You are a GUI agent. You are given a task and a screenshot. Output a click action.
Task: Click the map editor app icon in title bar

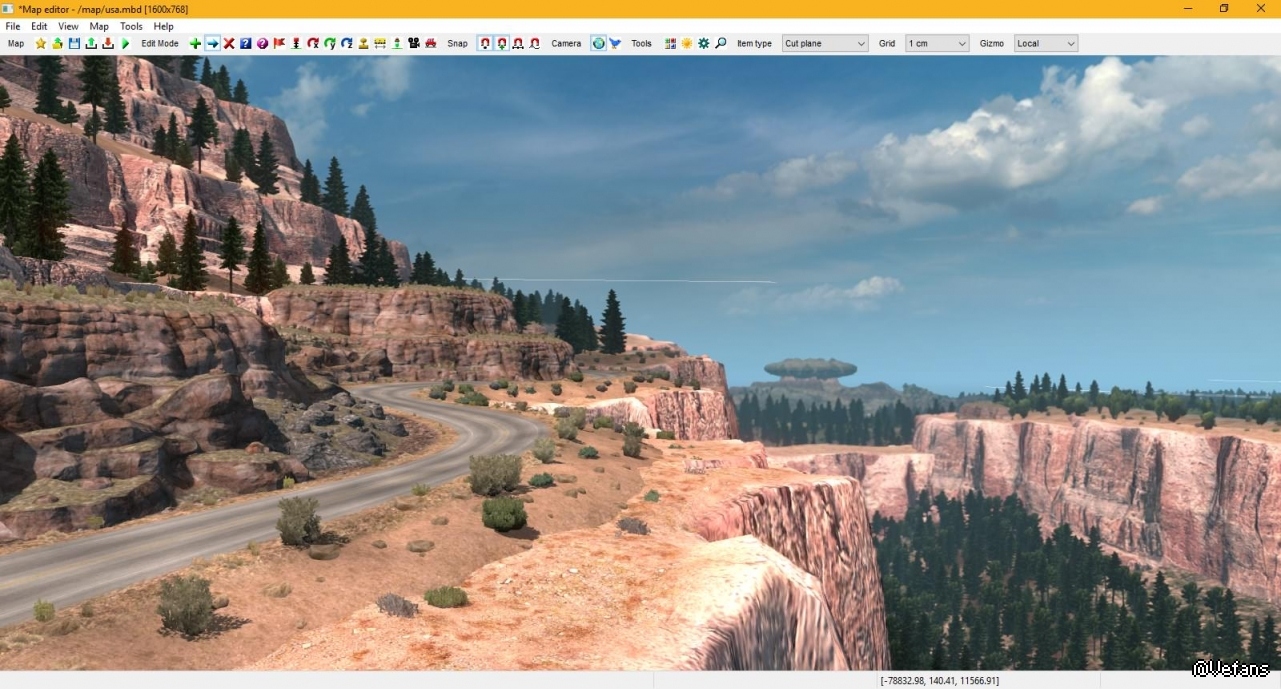pos(9,9)
